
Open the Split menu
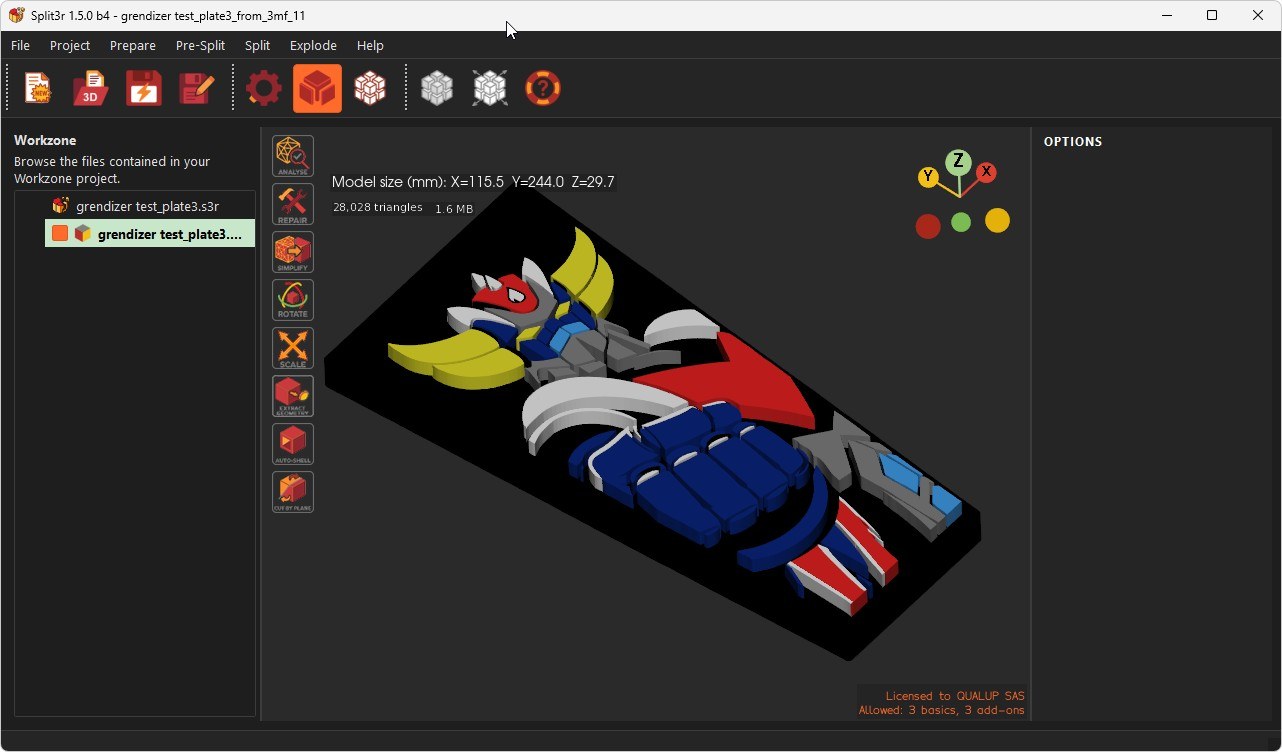[x=257, y=45]
